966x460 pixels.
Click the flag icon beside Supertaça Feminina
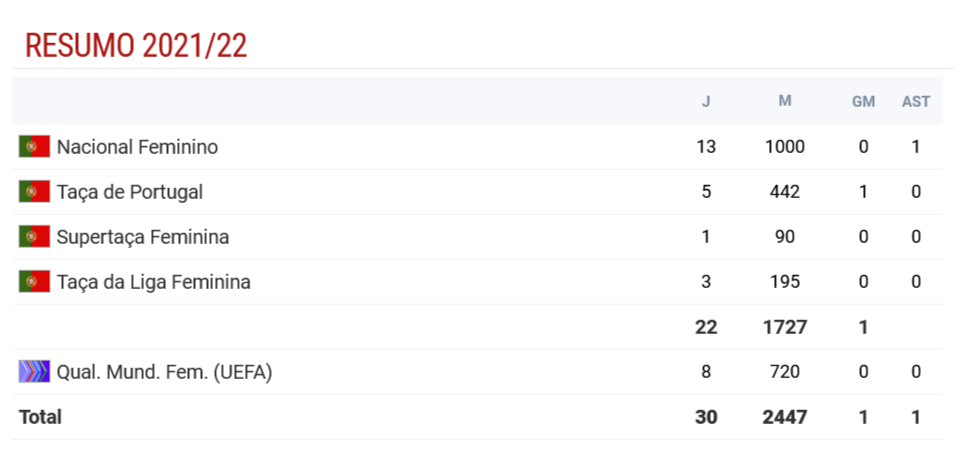(x=34, y=237)
